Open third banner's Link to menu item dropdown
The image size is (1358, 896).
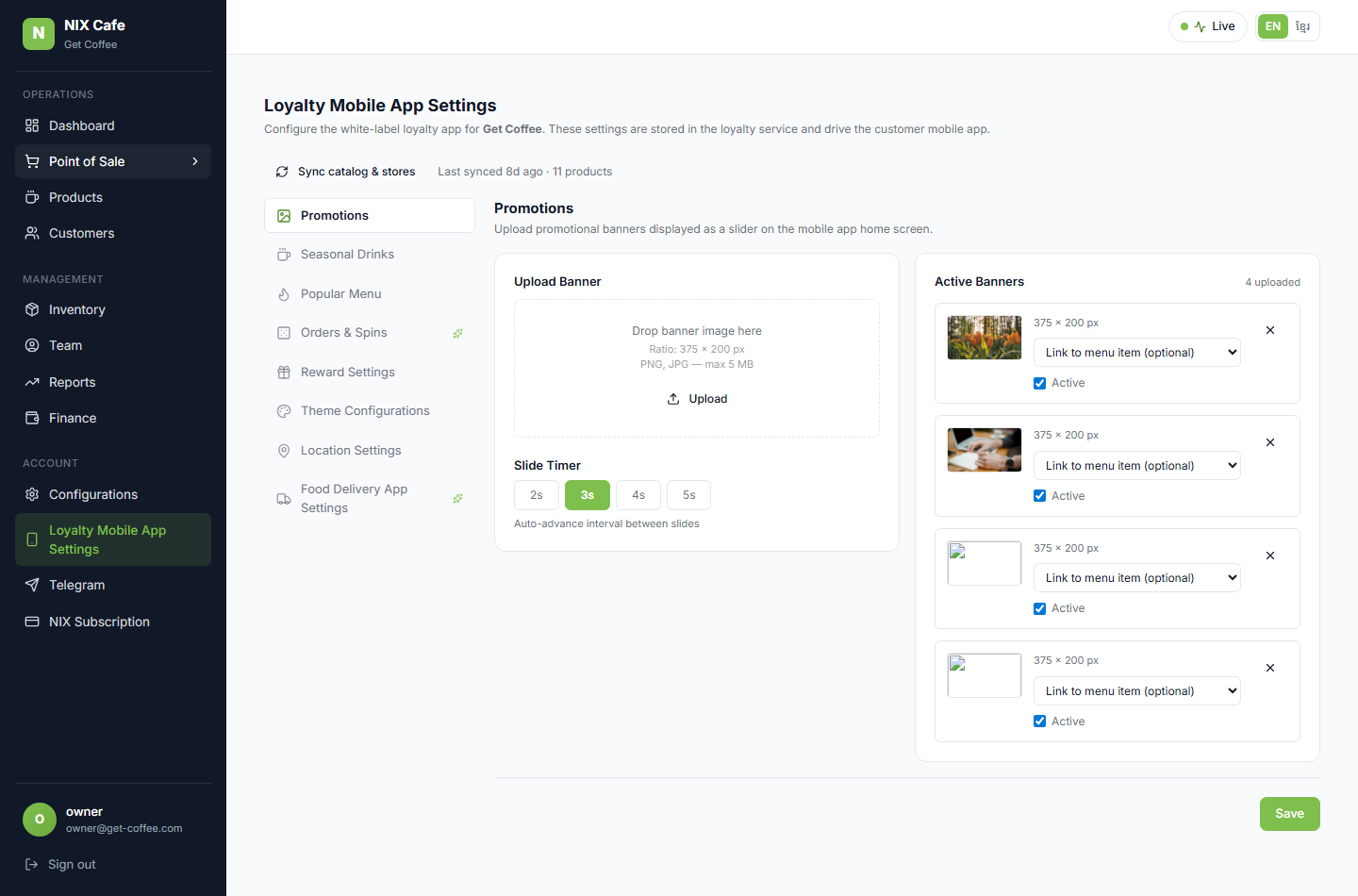1137,578
